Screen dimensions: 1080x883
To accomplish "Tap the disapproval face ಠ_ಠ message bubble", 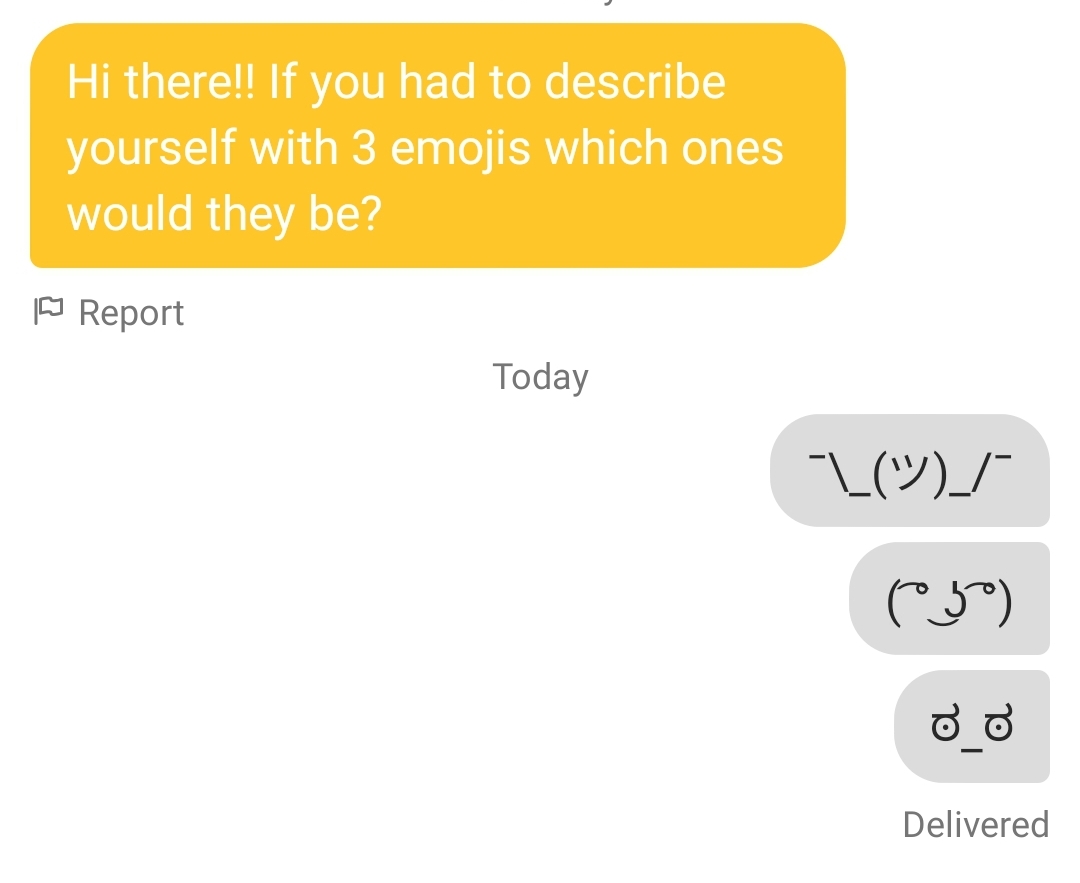I will (972, 726).
